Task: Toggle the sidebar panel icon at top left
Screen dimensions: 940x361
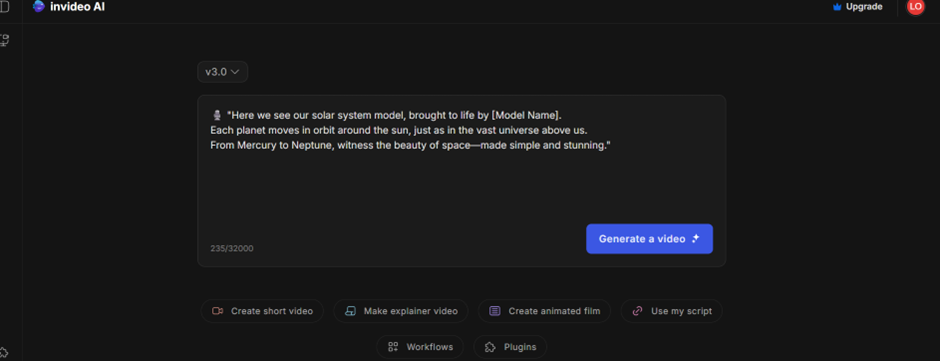Action: pos(4,7)
